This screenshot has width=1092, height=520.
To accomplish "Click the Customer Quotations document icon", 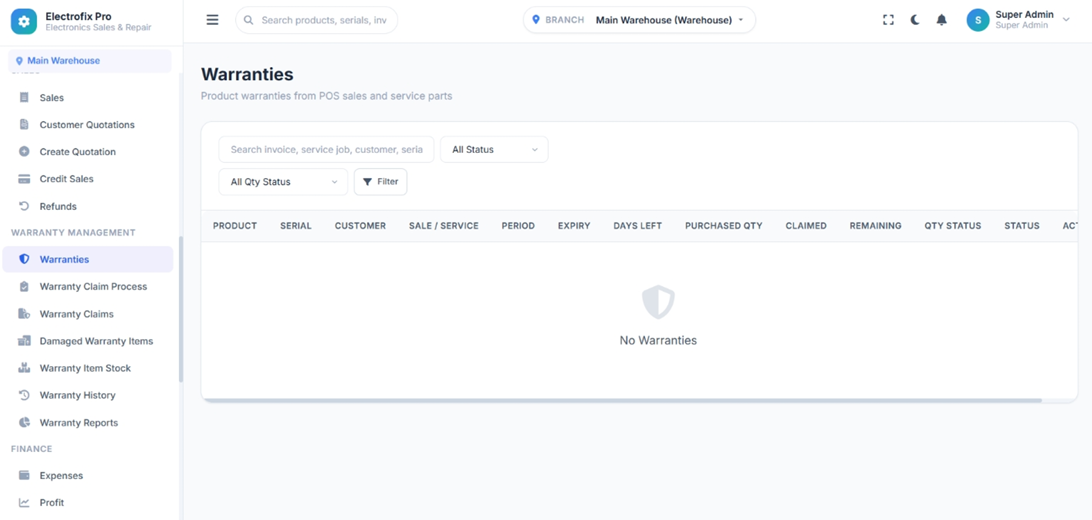I will pos(24,125).
